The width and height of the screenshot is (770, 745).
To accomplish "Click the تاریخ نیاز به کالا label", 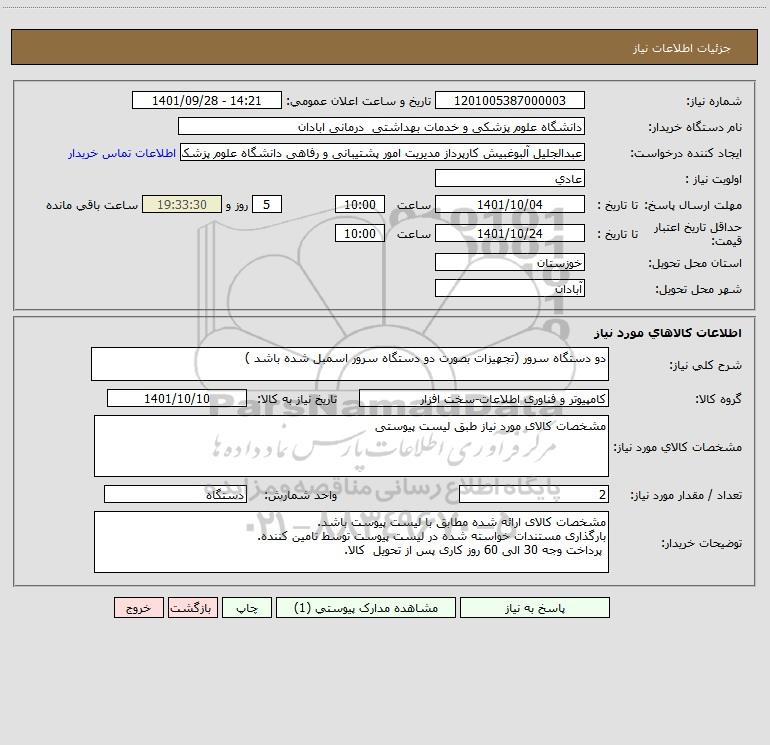I will pyautogui.click(x=298, y=399).
